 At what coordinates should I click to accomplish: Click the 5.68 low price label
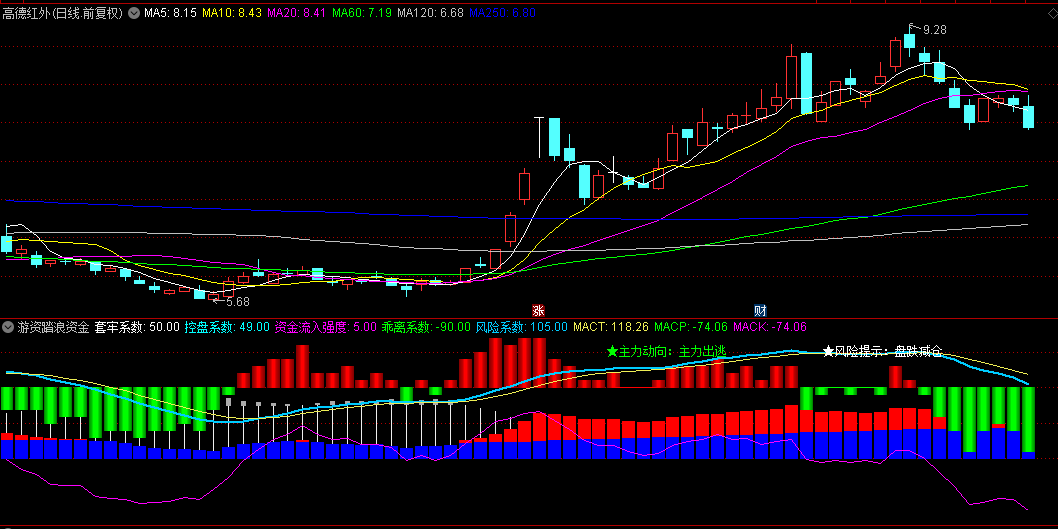pyautogui.click(x=238, y=302)
